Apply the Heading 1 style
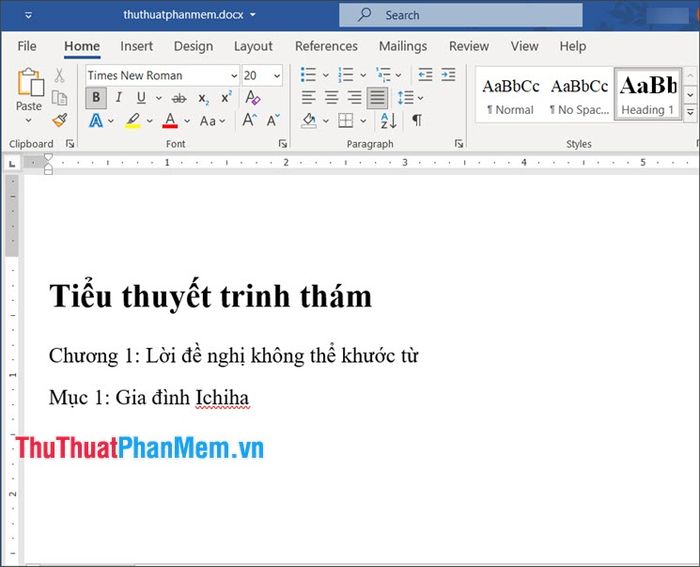Viewport: 700px width, 567px height. (648, 94)
